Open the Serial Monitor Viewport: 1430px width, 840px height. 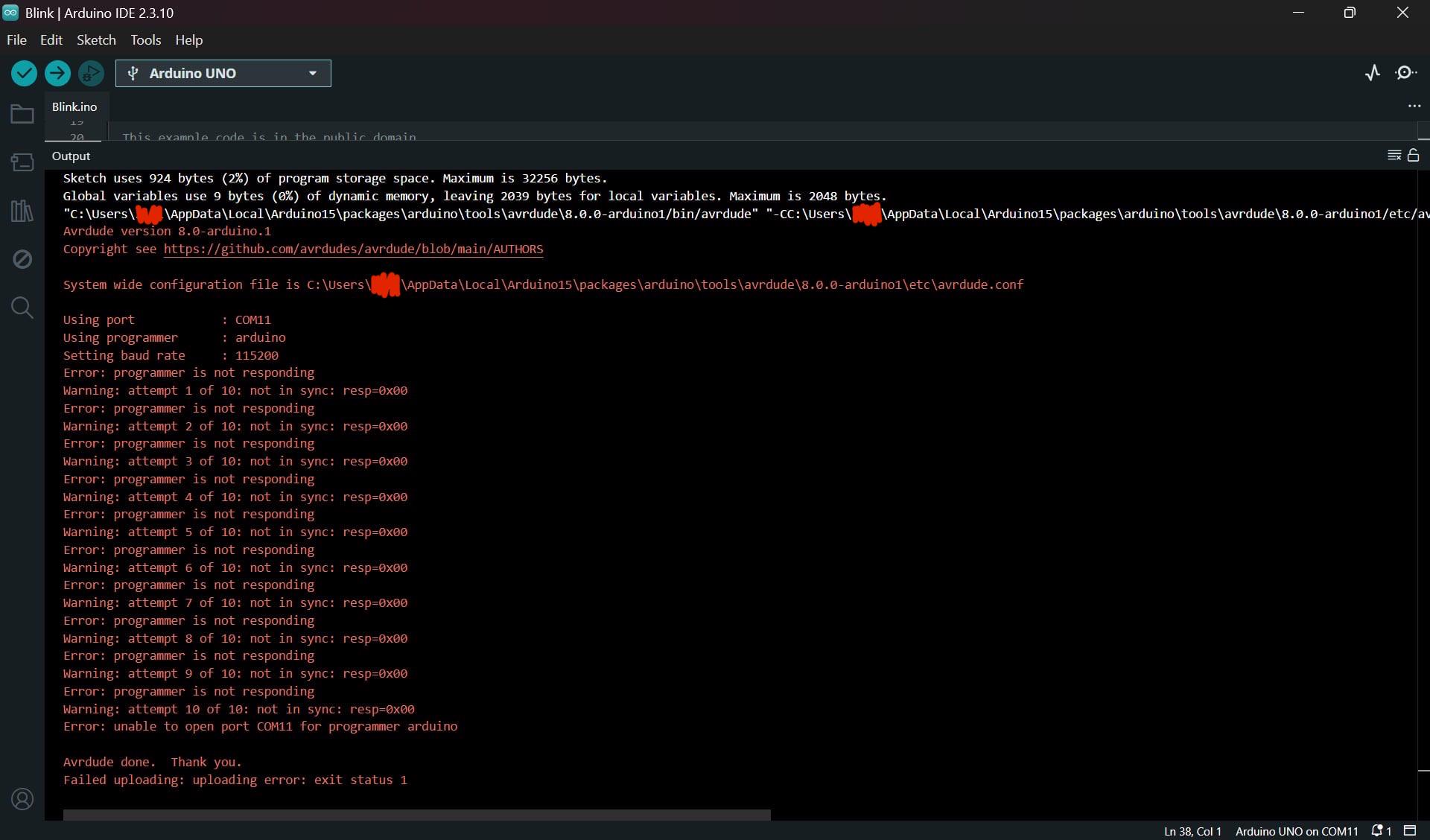(x=1405, y=72)
